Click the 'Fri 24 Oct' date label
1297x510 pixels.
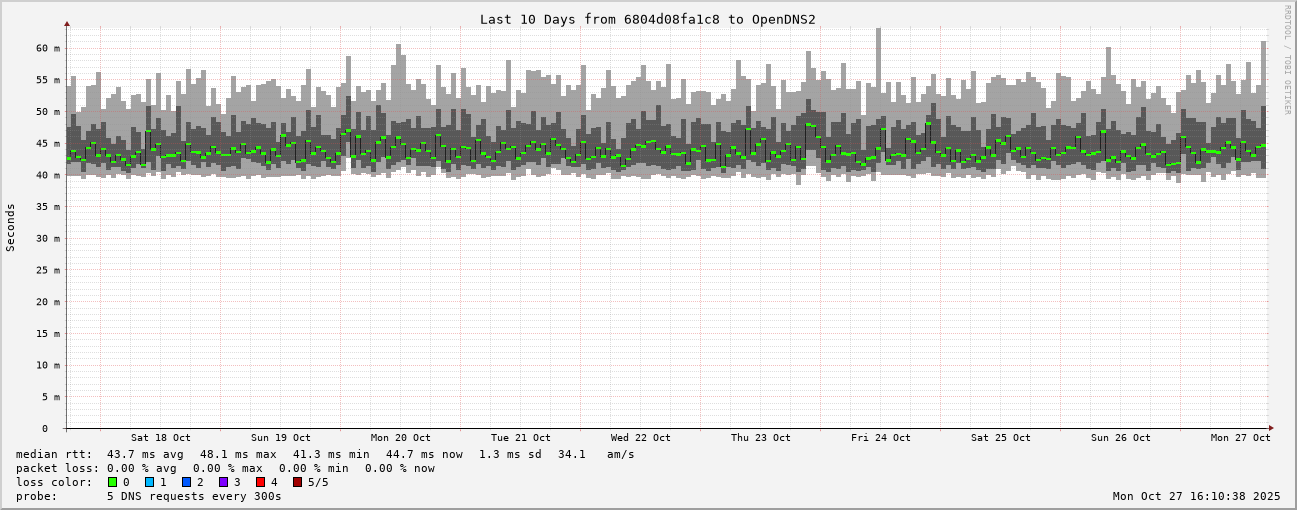point(880,438)
